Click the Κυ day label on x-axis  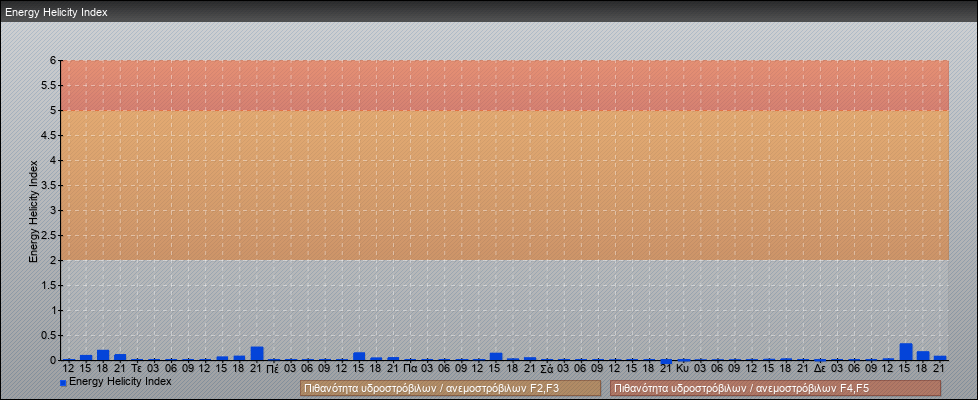(683, 369)
